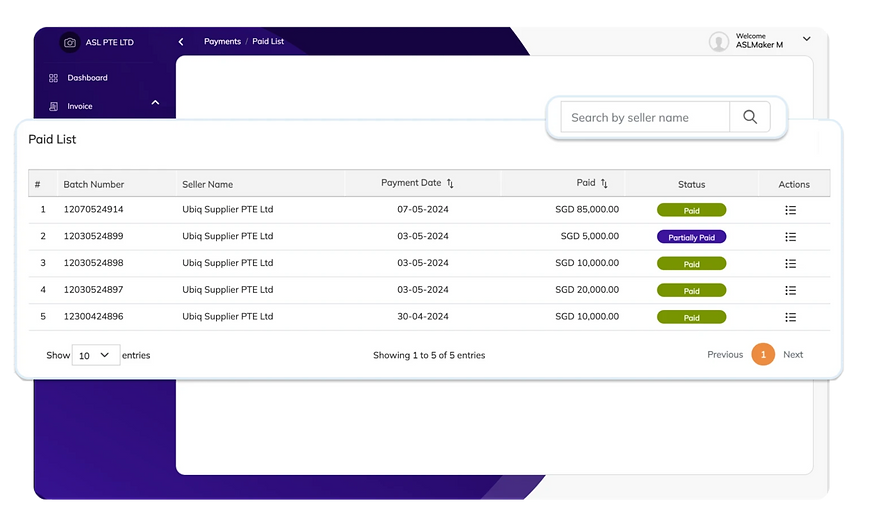
Task: Open the ASLMaker M account dropdown
Action: [807, 39]
